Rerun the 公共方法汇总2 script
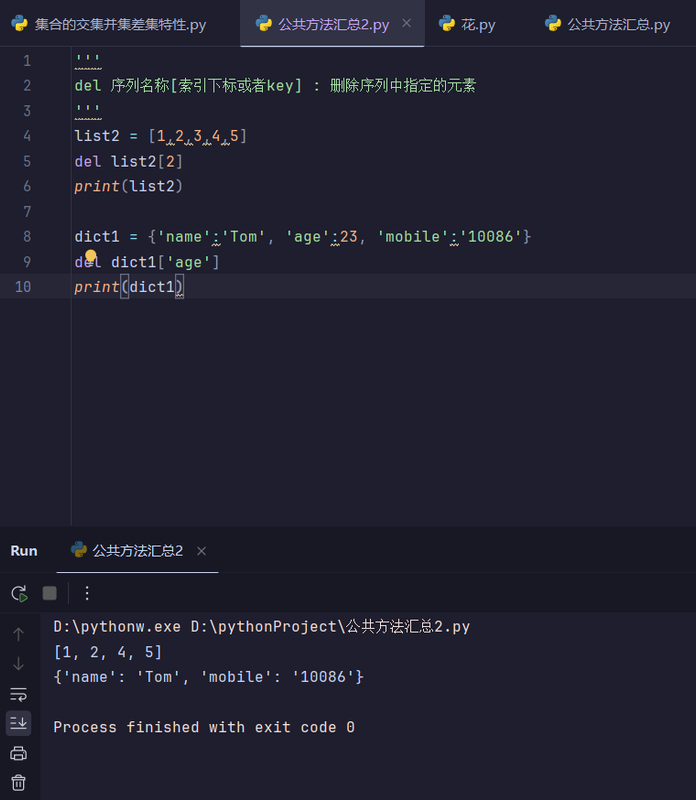This screenshot has height=800, width=696. point(19,593)
